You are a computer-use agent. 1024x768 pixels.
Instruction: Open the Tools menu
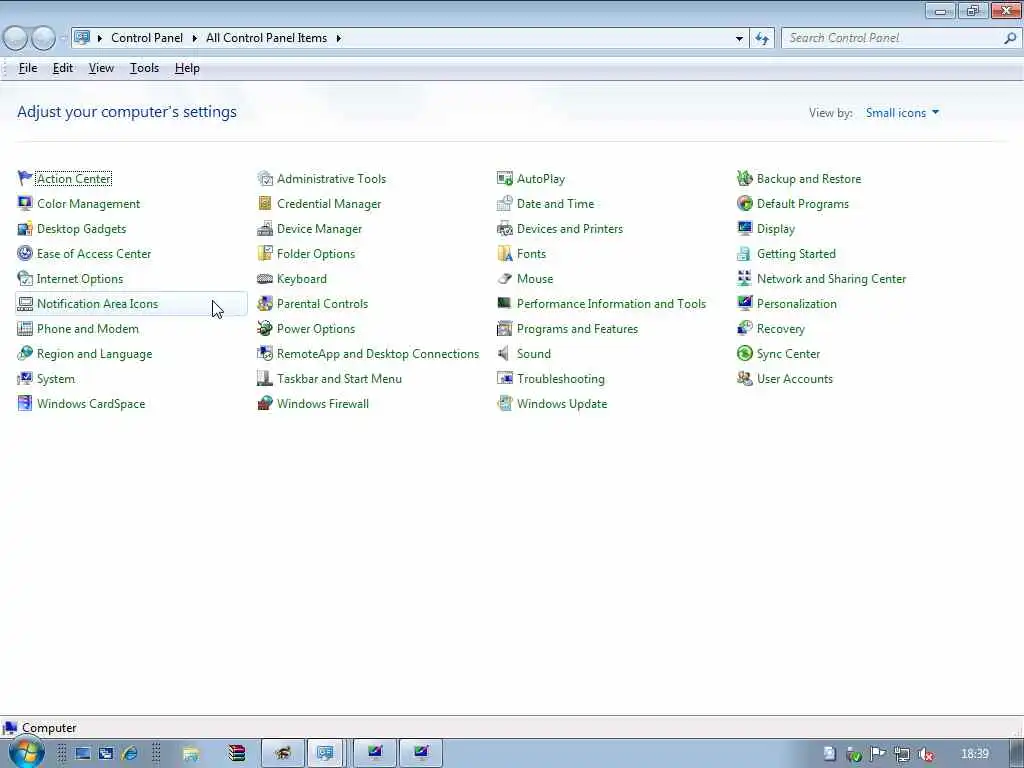coord(144,68)
